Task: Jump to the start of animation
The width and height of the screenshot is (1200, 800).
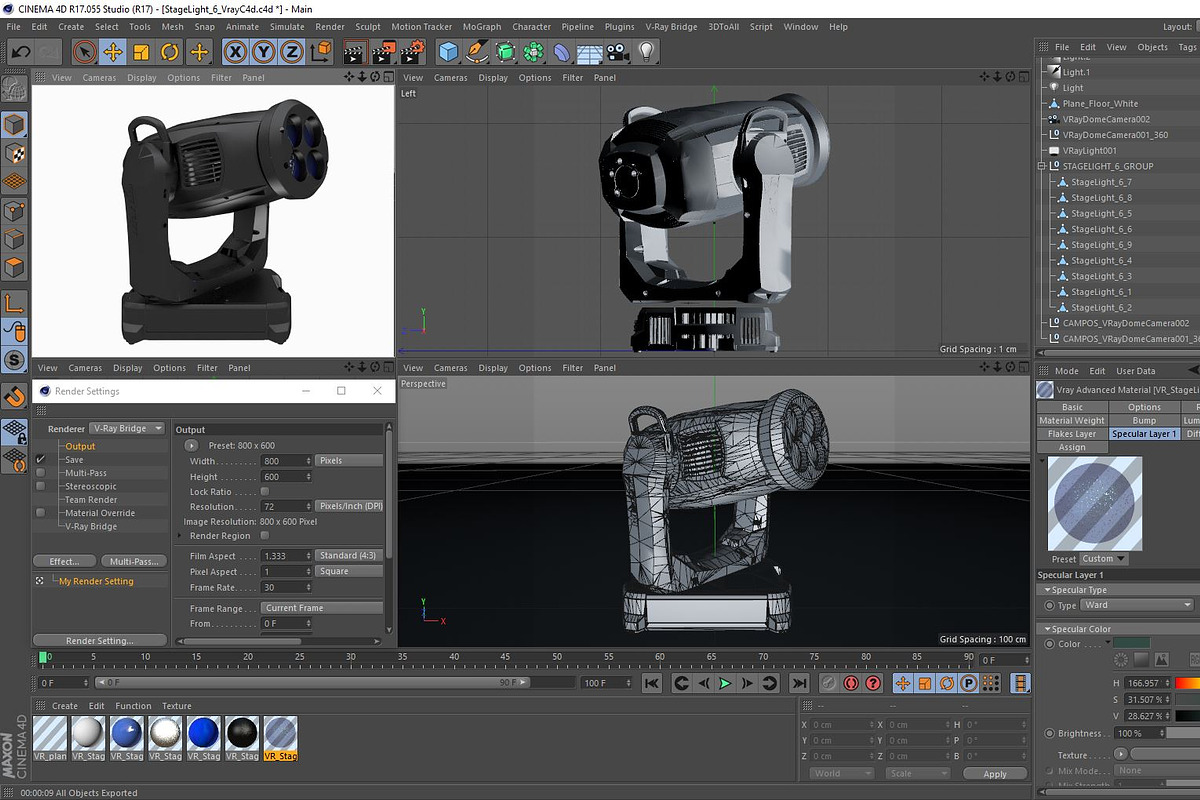Action: click(651, 683)
